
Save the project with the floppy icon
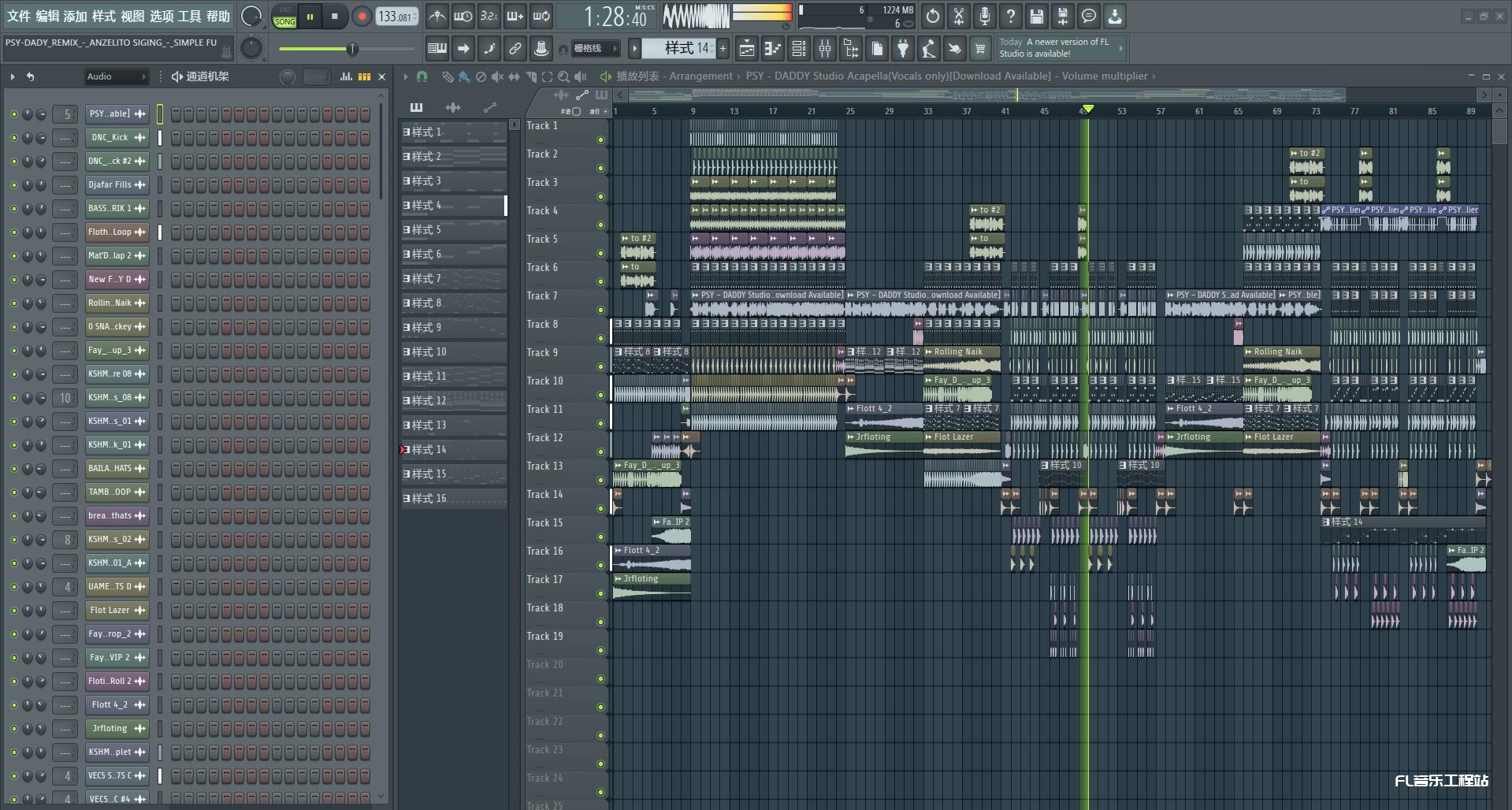[x=1037, y=16]
